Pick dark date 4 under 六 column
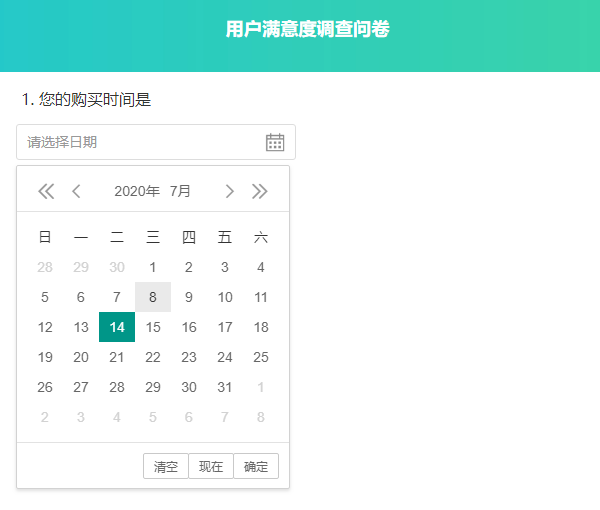Viewport: 600px width, 510px height. coord(261,267)
